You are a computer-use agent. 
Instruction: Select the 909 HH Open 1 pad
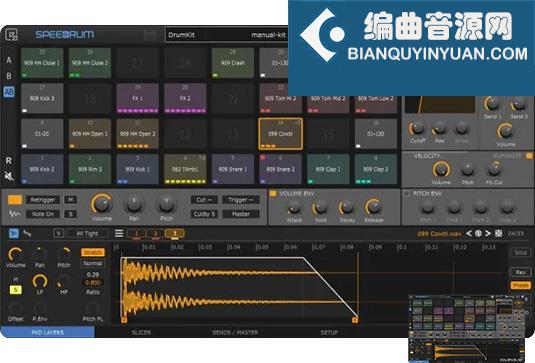90,134
